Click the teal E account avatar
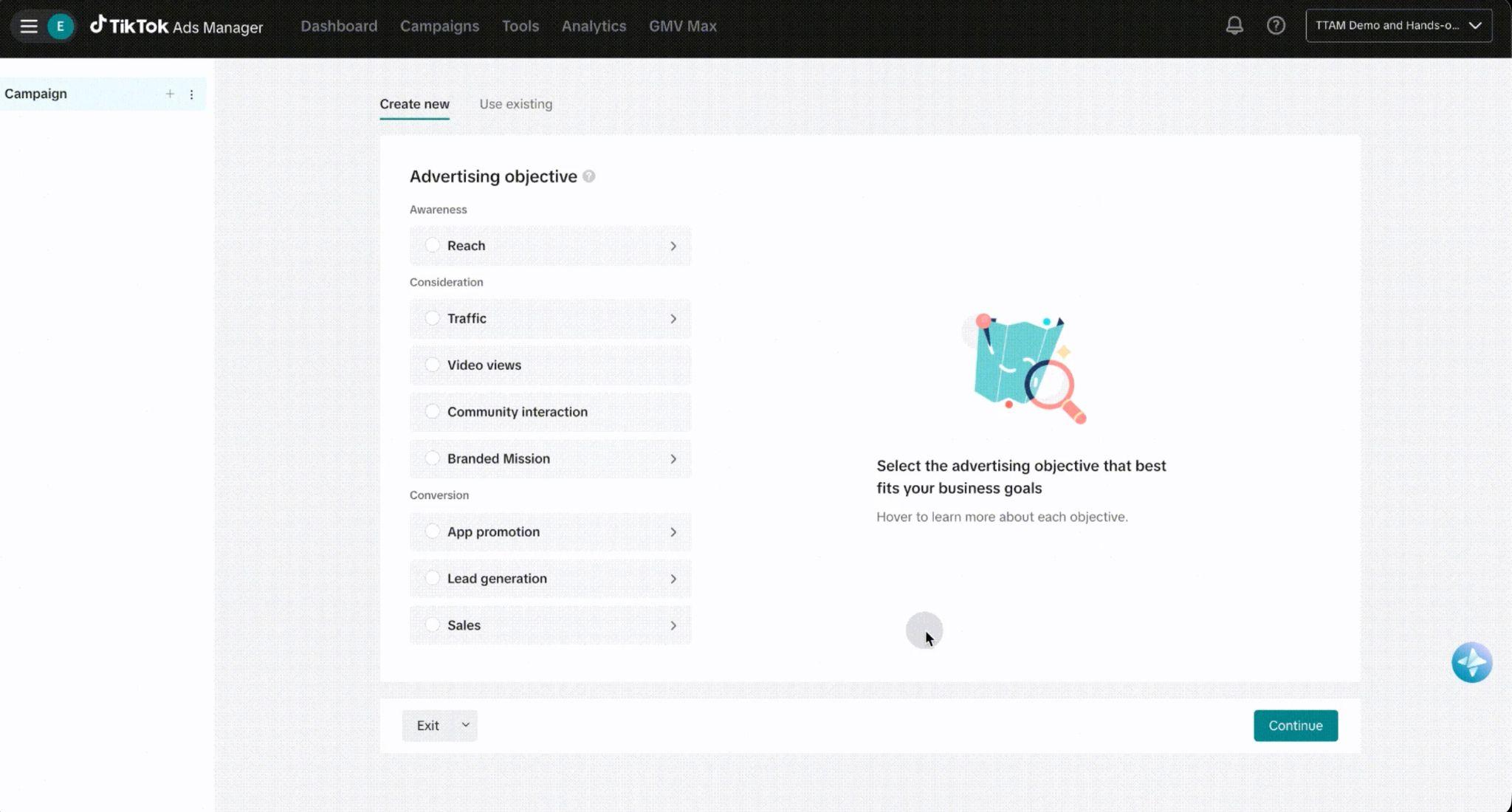The height and width of the screenshot is (812, 1512). 61,27
